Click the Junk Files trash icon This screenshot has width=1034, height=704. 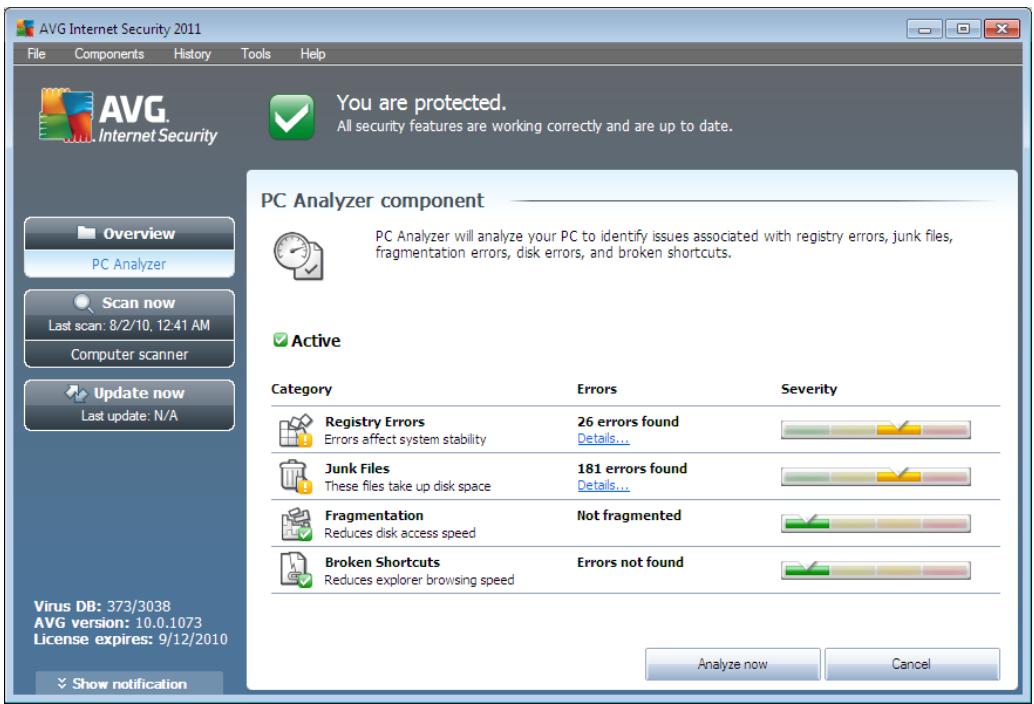coord(295,477)
